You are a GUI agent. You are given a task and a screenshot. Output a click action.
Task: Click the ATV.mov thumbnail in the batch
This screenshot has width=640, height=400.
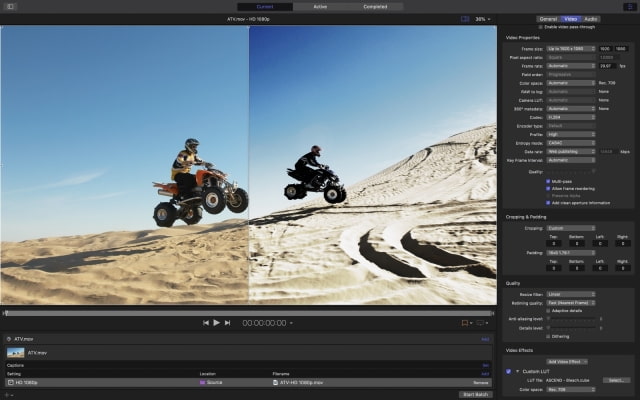click(x=16, y=352)
